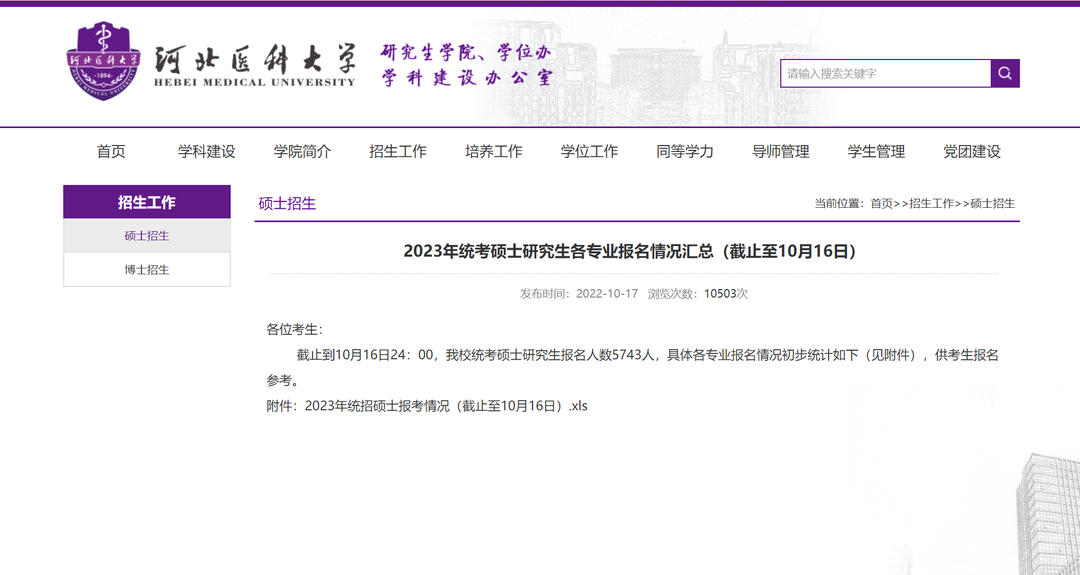Open the 学科建设 navigation menu item
This screenshot has height=575, width=1080.
[x=207, y=151]
